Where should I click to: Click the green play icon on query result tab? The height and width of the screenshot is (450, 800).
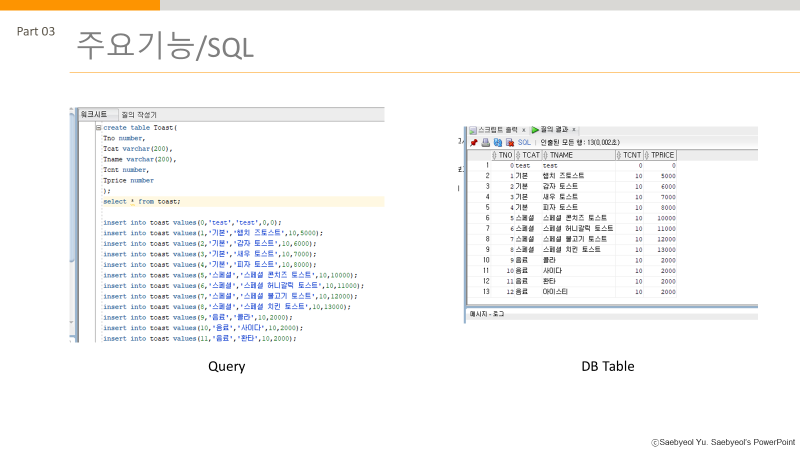pos(535,130)
